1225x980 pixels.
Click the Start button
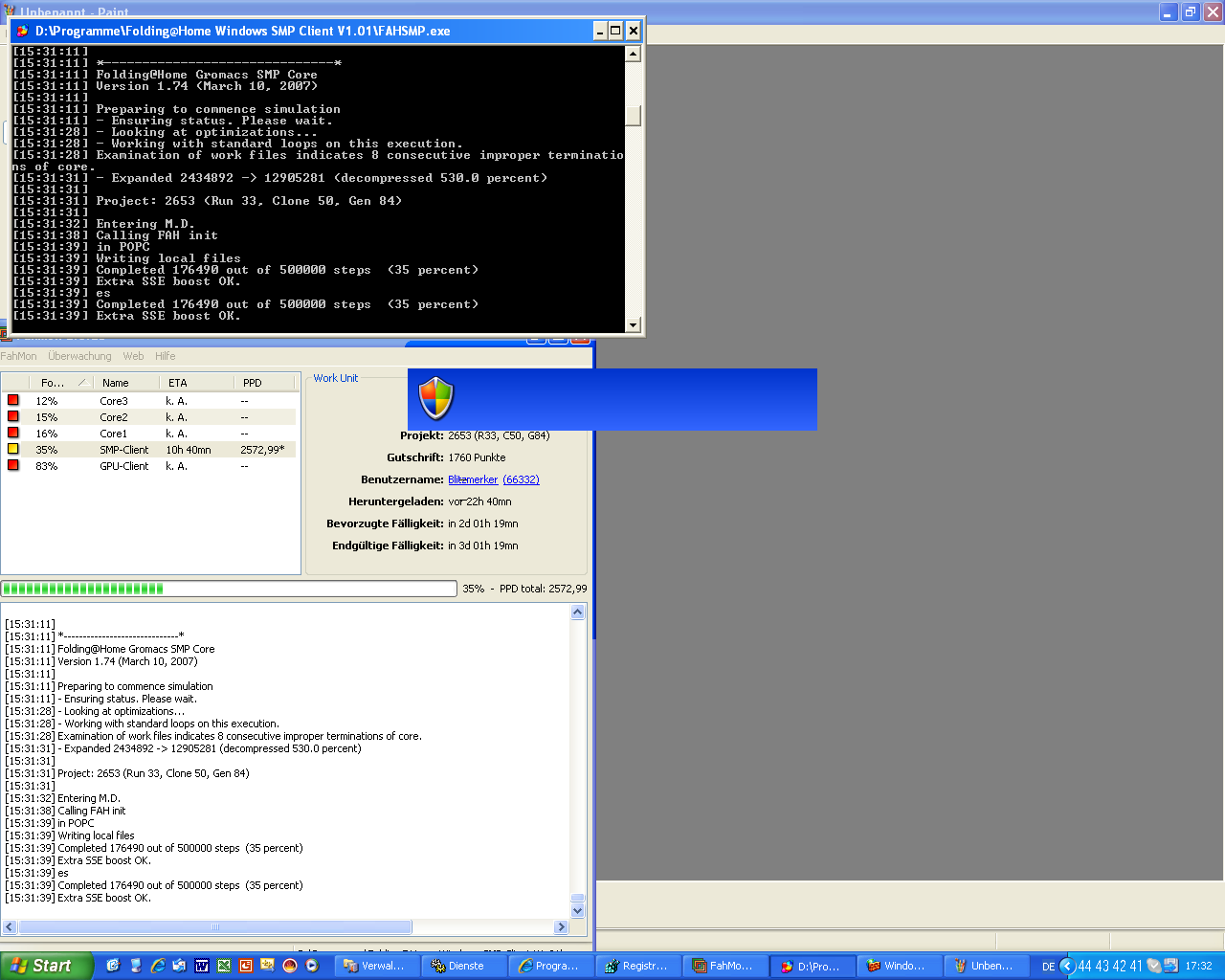click(47, 966)
